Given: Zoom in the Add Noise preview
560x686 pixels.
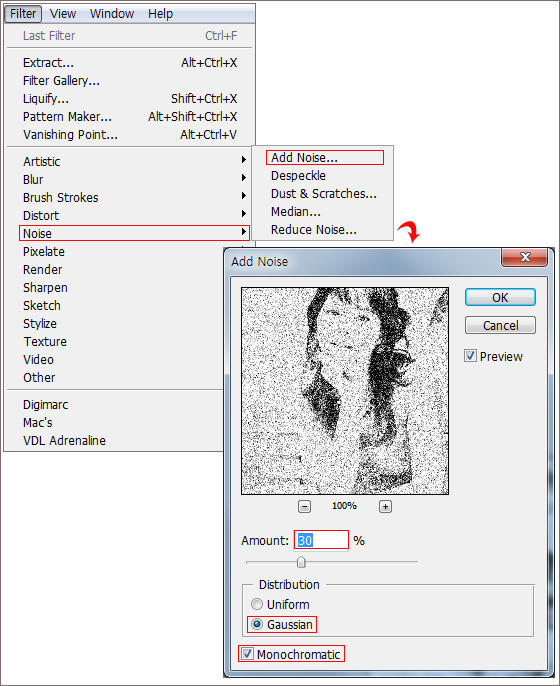Looking at the screenshot, I should pyautogui.click(x=385, y=507).
